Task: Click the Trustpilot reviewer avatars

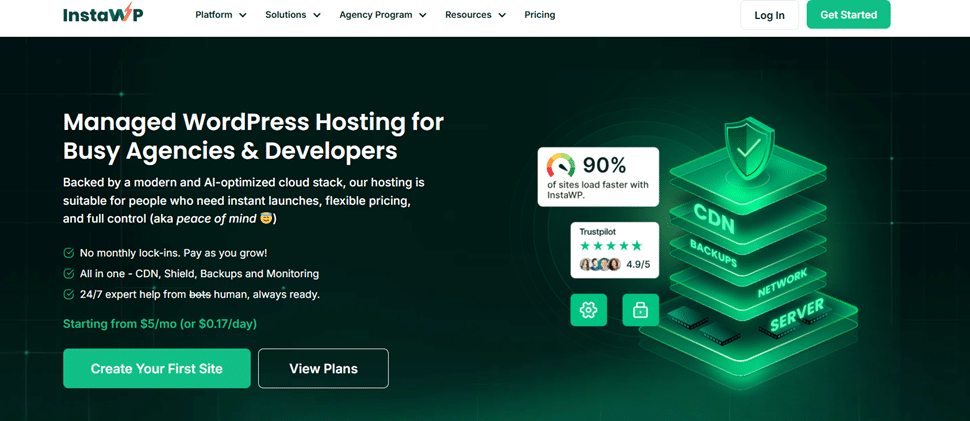Action: (599, 265)
